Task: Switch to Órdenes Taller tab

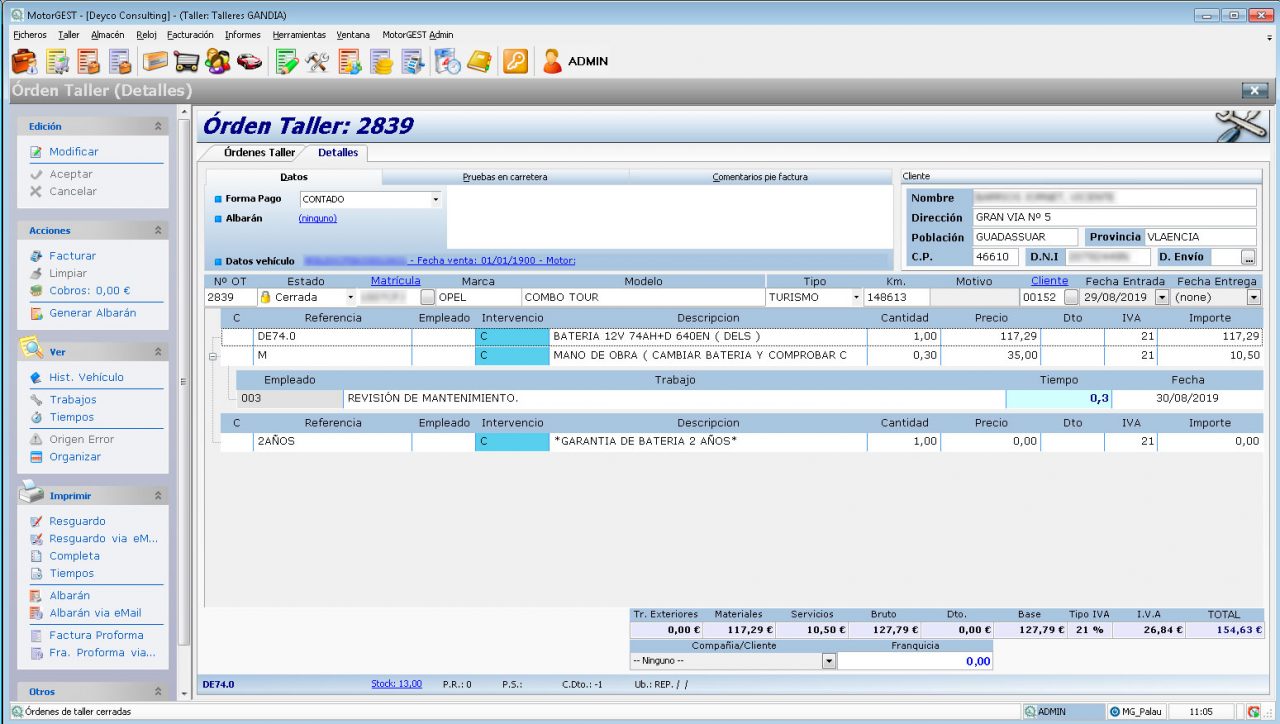Action: [259, 153]
